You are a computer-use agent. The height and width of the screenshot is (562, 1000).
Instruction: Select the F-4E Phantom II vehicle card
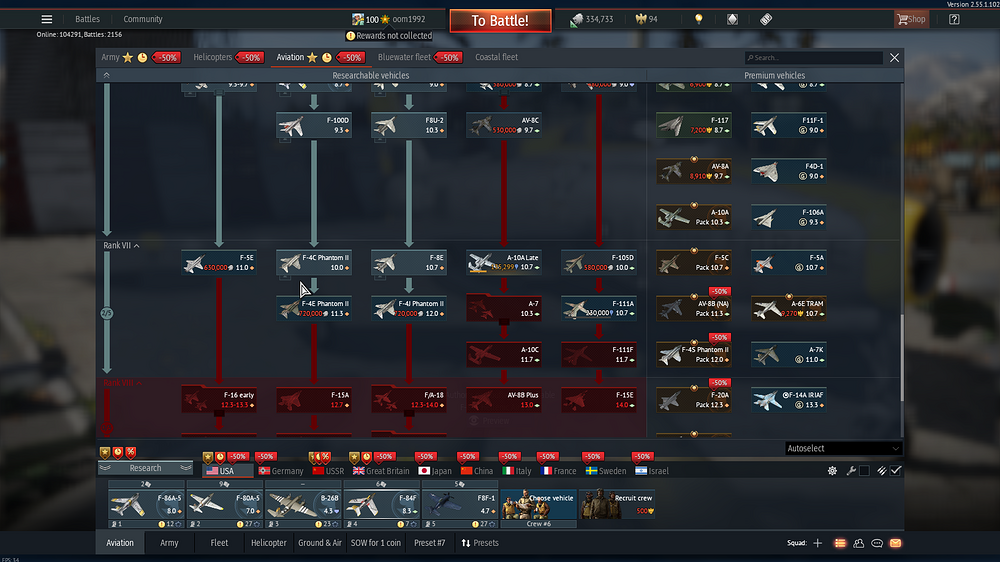[x=314, y=308]
